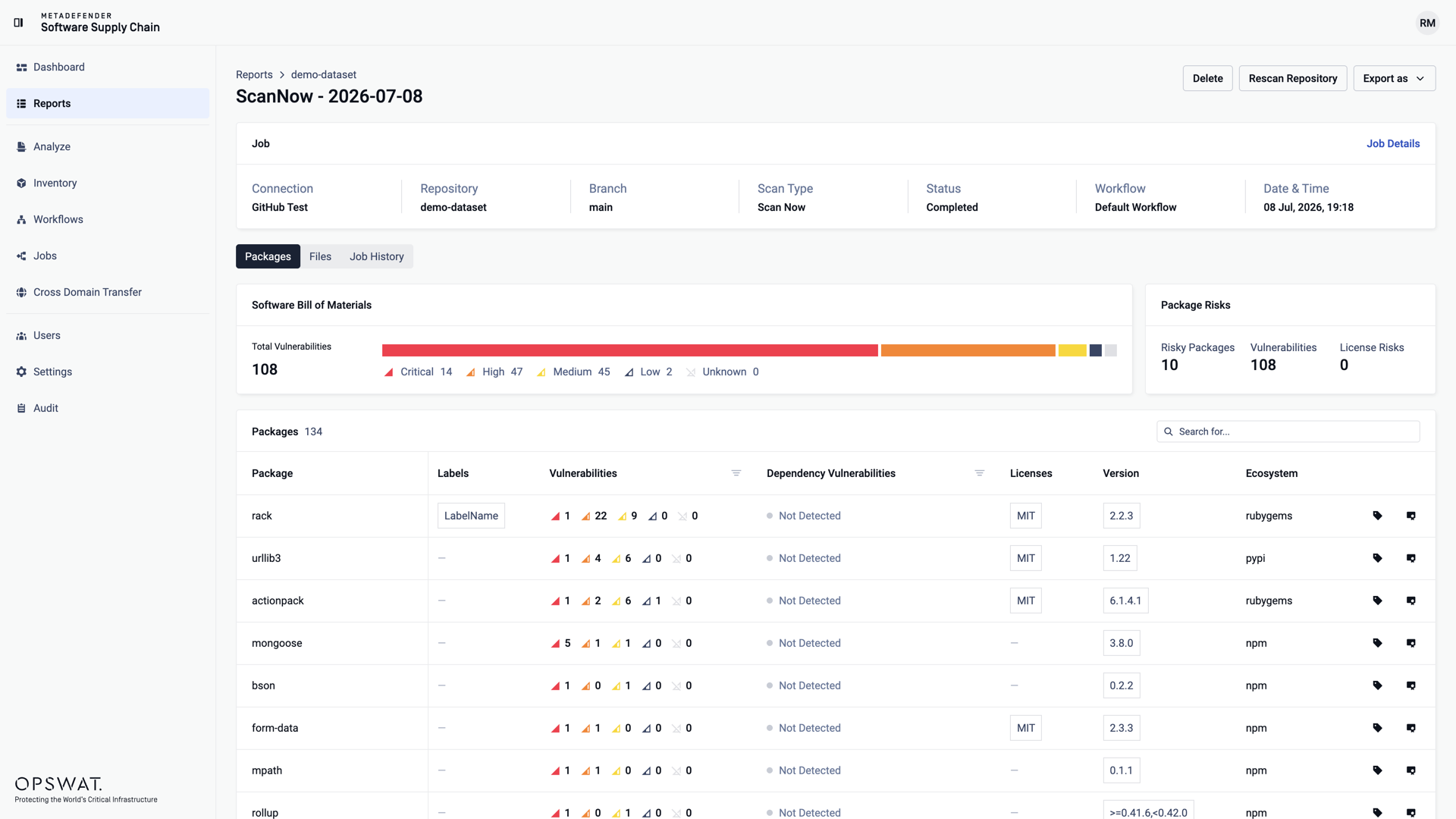This screenshot has width=1456, height=819.
Task: Open Dependency Vulnerabilities column filter
Action: (979, 473)
